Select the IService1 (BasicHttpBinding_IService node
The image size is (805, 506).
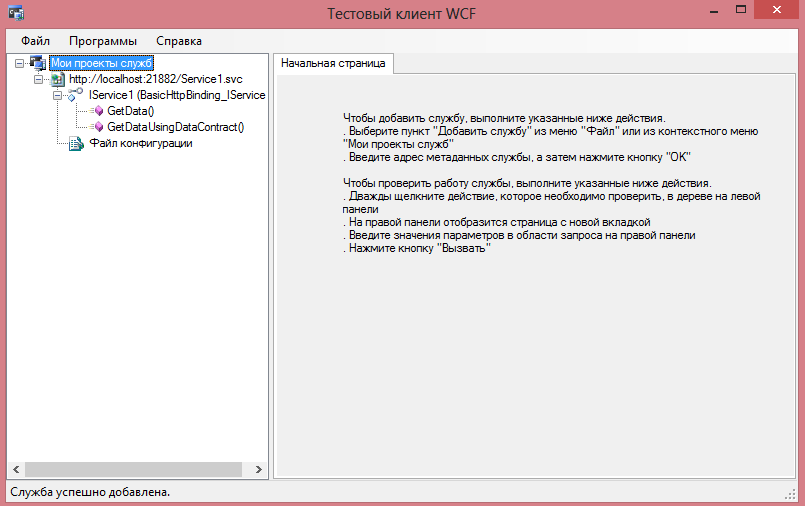tap(177, 95)
